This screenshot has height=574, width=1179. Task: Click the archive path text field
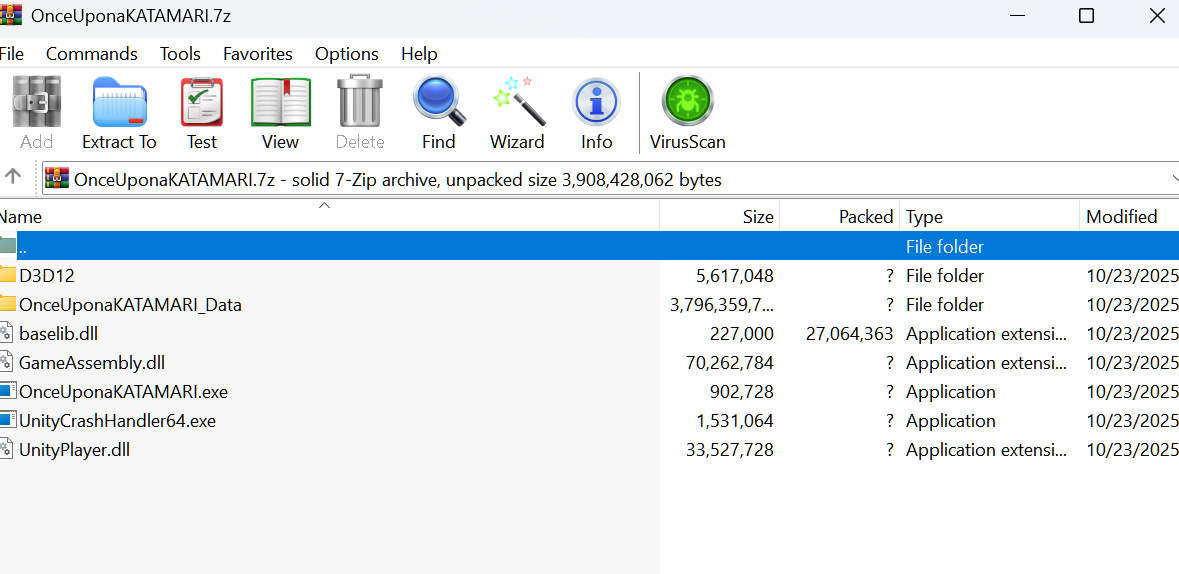tap(611, 178)
